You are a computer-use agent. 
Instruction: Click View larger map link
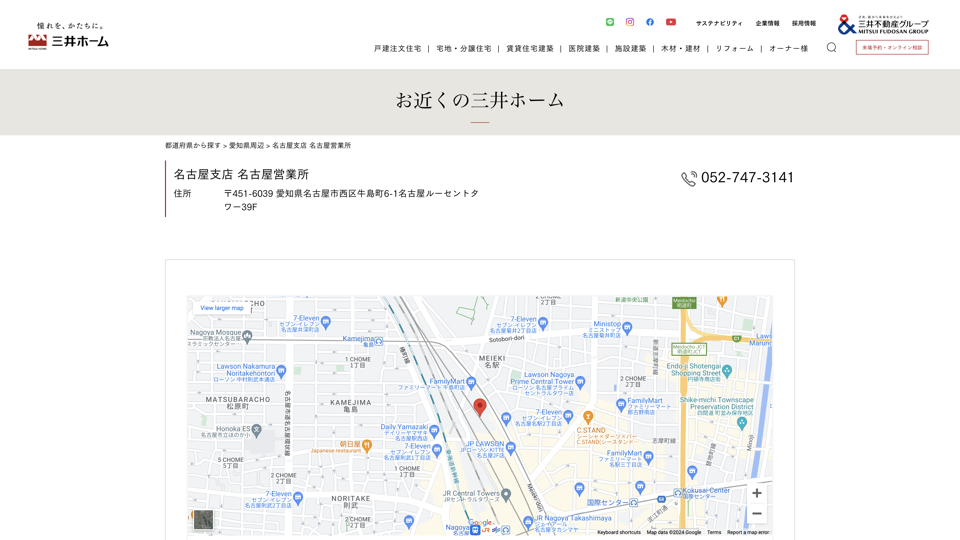(x=222, y=308)
